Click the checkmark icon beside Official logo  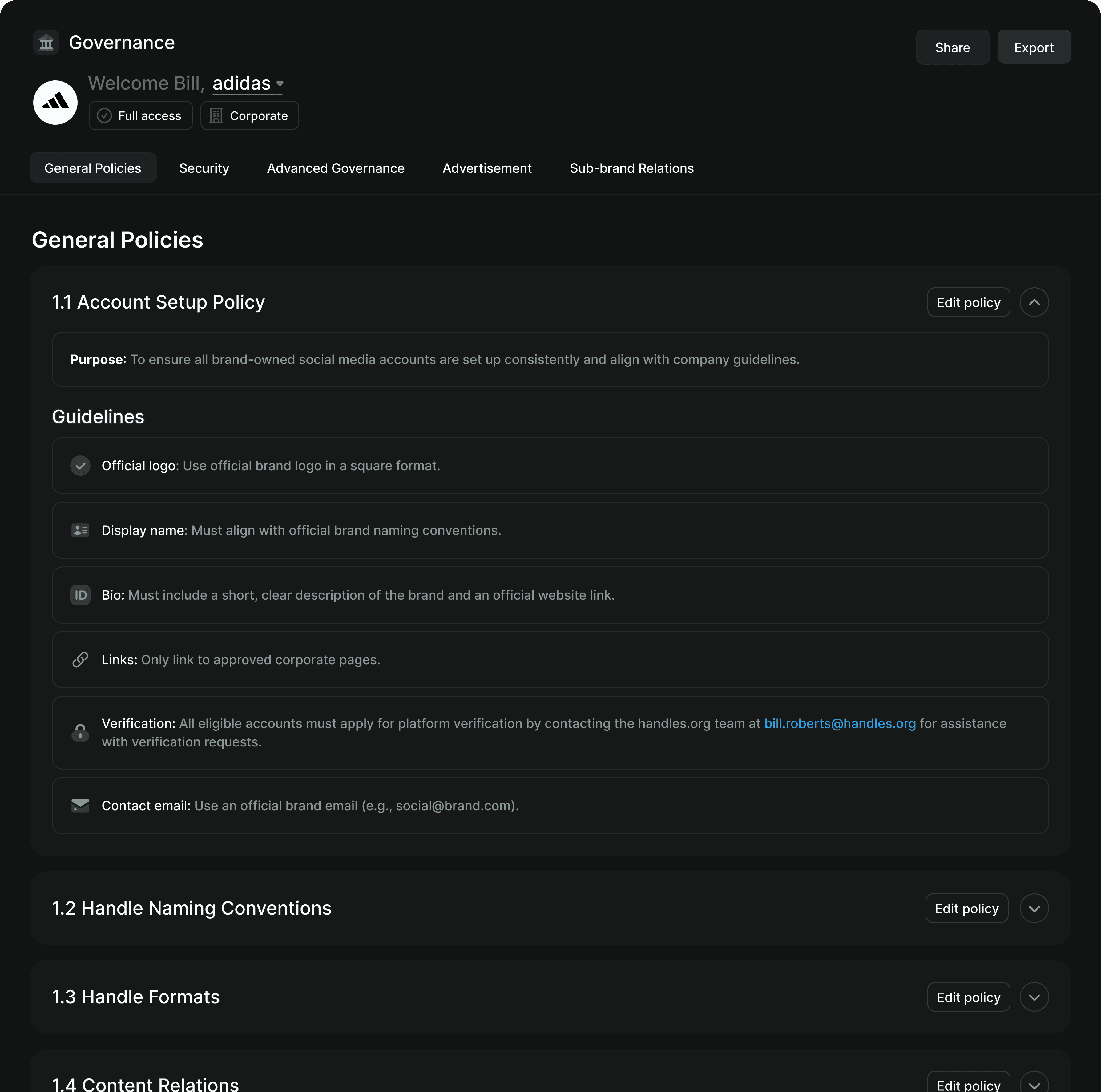(x=80, y=466)
